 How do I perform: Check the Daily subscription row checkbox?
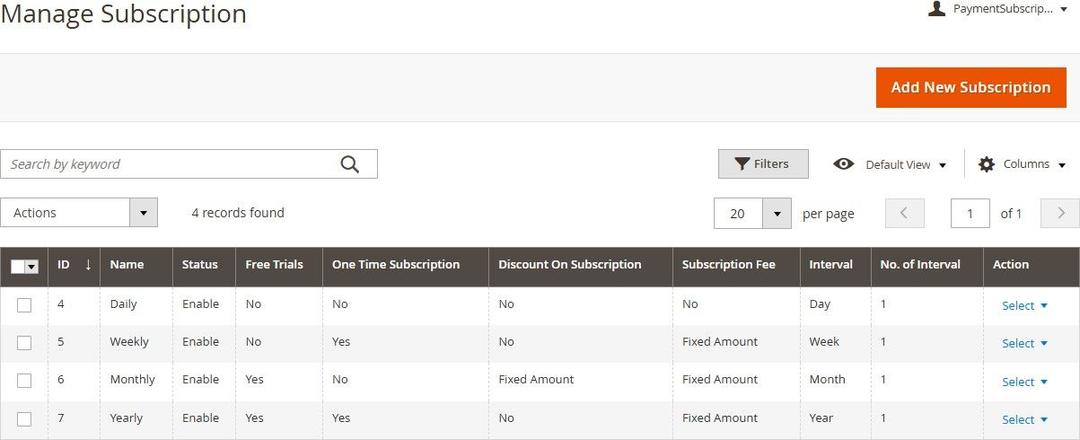[x=24, y=305]
